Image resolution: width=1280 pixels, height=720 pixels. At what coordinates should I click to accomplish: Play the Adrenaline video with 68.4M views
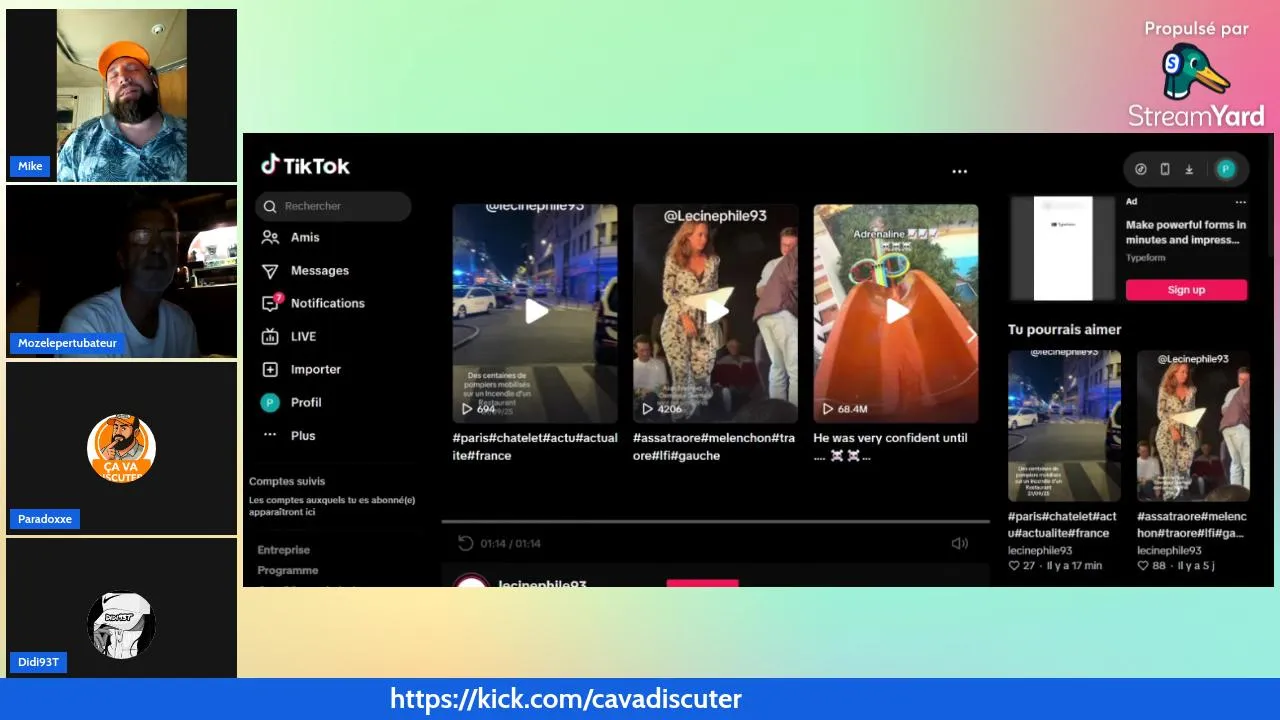coord(896,313)
